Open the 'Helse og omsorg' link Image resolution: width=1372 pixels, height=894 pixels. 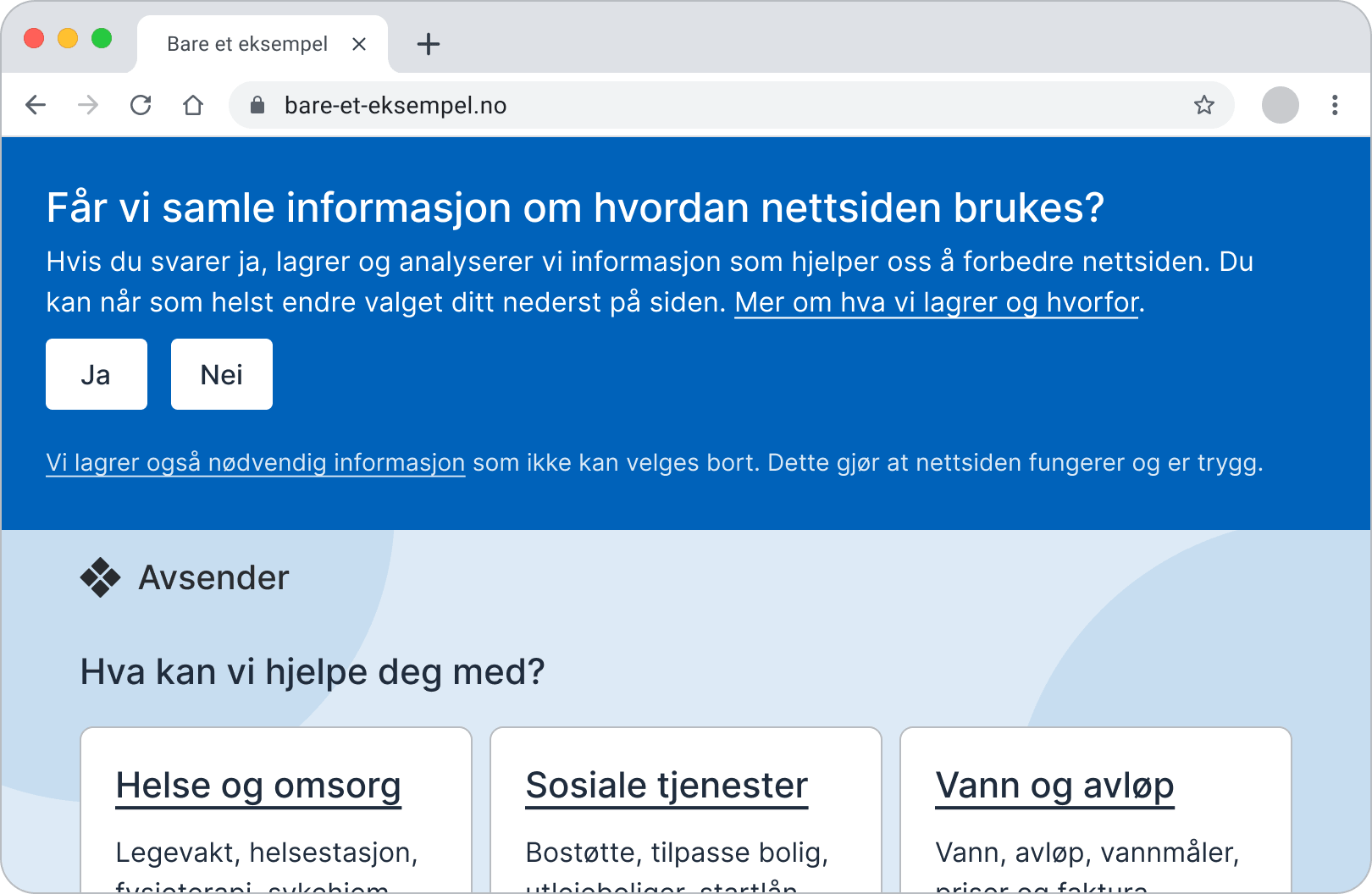pos(258,786)
